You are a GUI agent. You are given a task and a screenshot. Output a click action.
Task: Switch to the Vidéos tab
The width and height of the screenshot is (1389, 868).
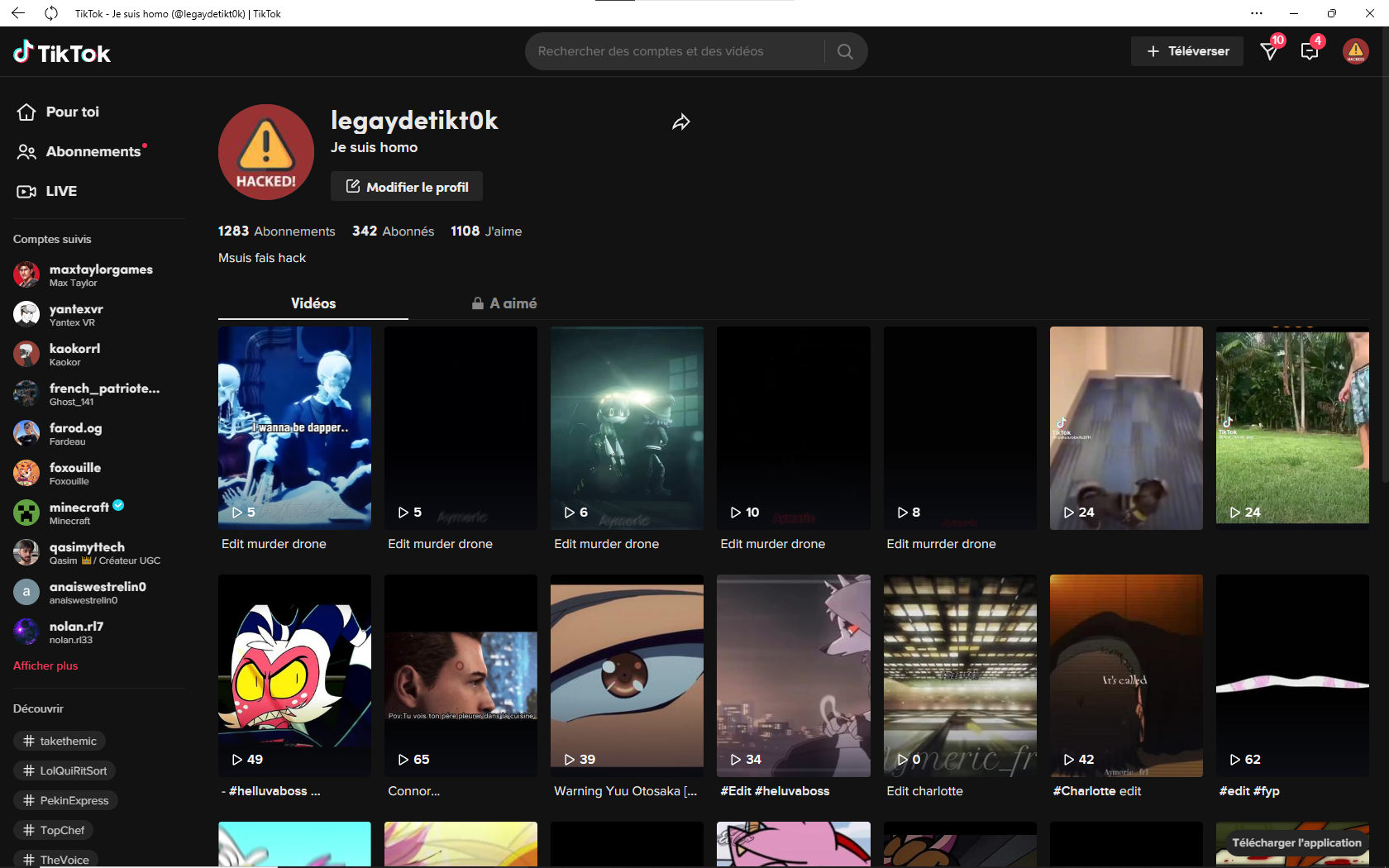click(313, 303)
